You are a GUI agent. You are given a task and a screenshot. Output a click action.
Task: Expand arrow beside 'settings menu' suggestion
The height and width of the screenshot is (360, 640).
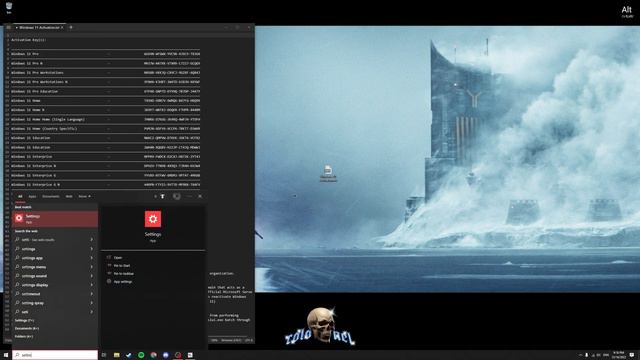click(92, 267)
